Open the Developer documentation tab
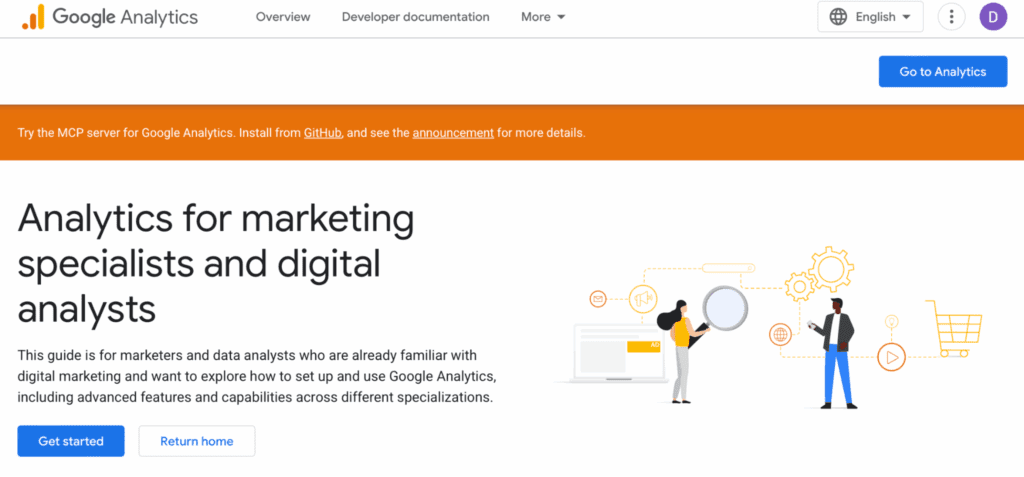 (415, 17)
